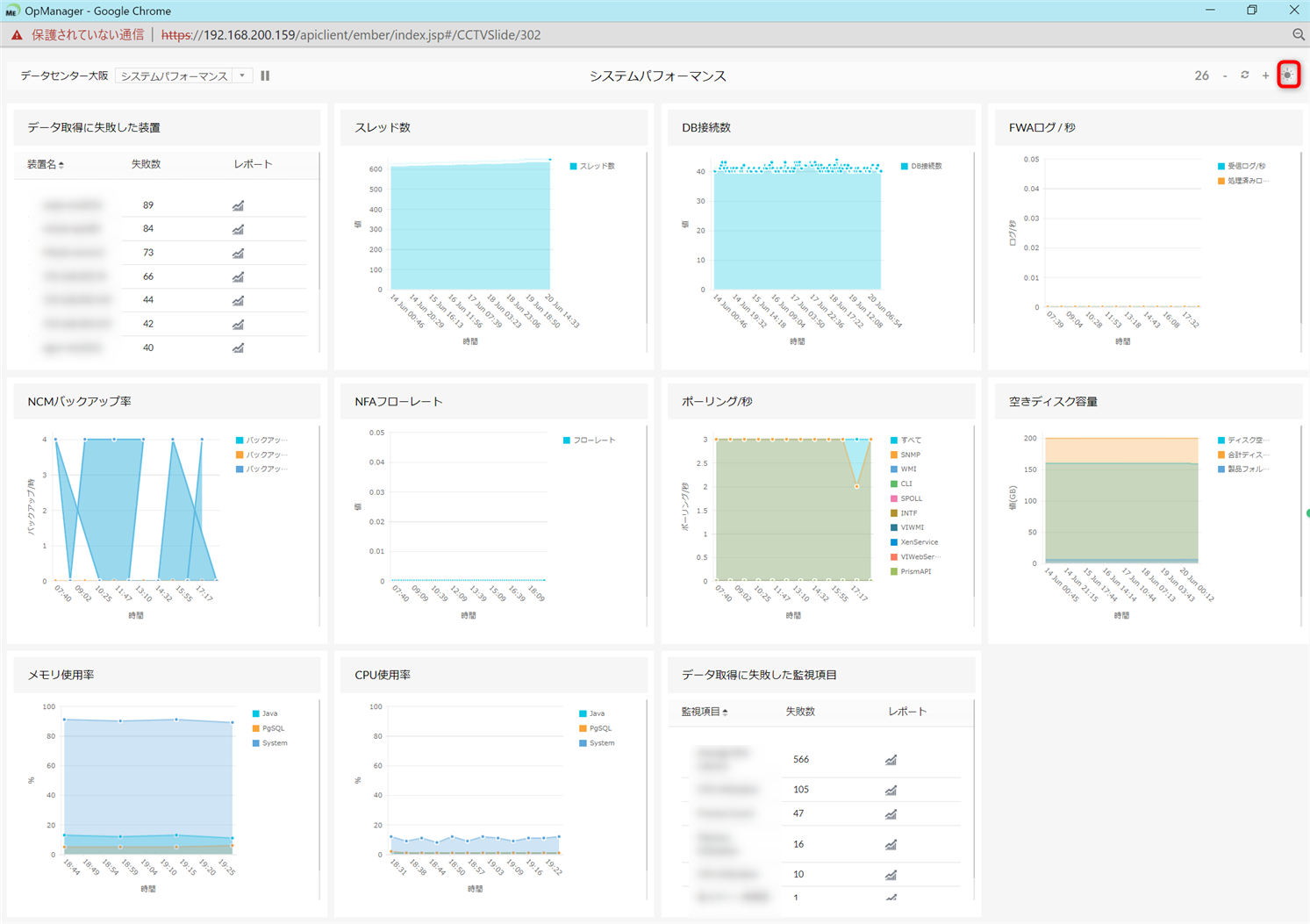Toggle the brightness theme icon
This screenshot has height=924, width=1310.
click(1287, 75)
